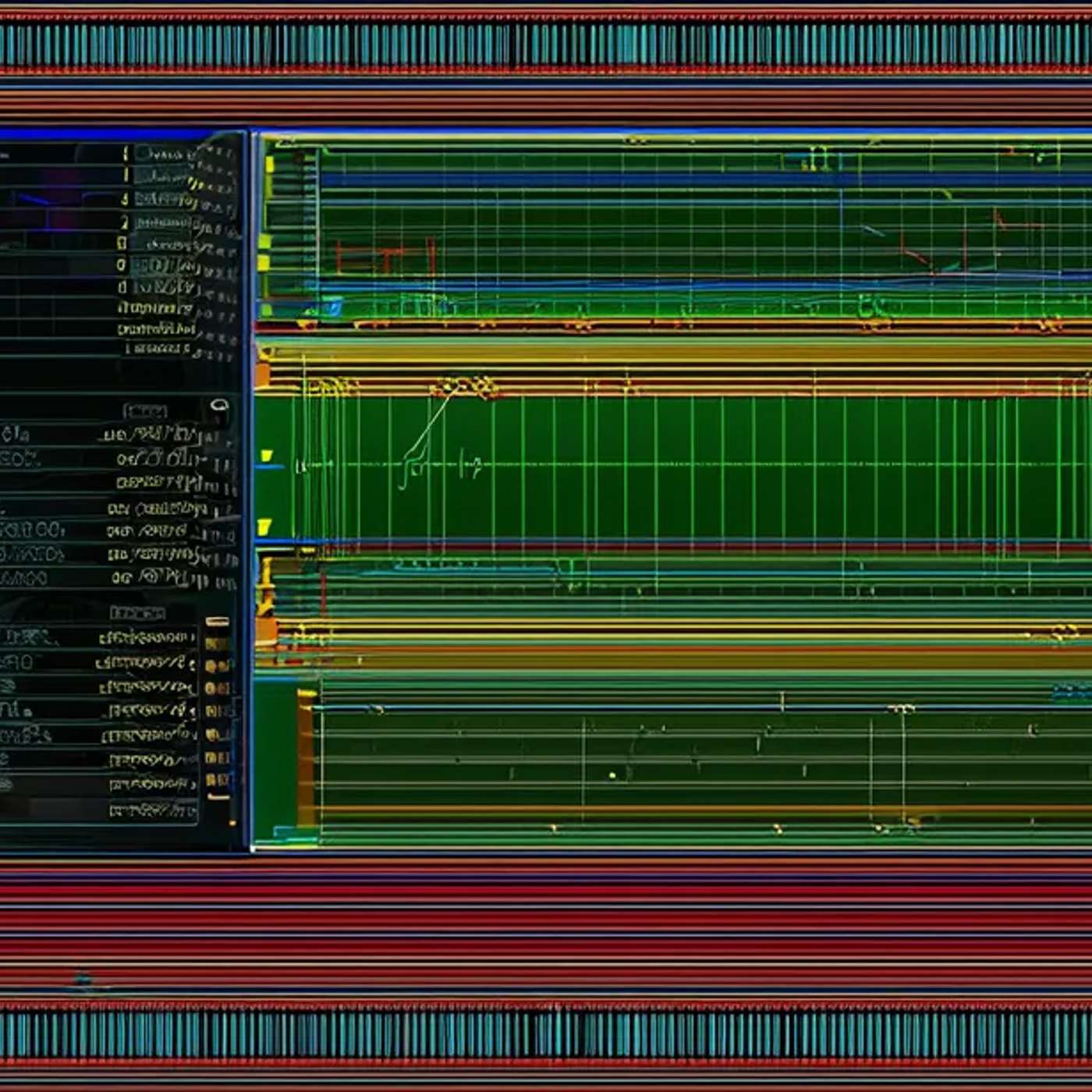Click the yellow node cluster on the orange line

(464, 387)
